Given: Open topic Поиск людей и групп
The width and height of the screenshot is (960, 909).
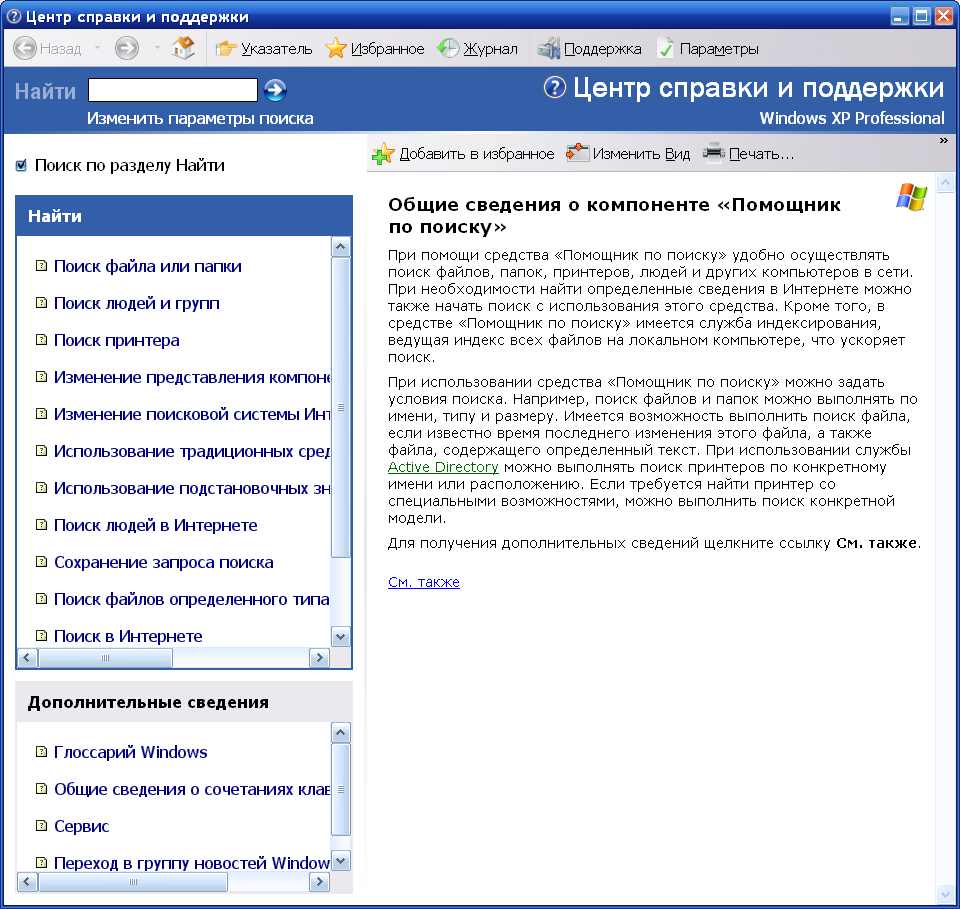Looking at the screenshot, I should [137, 303].
